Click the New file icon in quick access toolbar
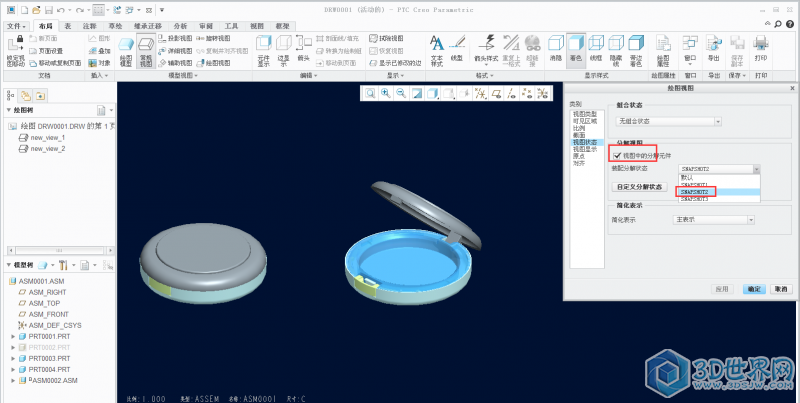800x403 pixels. point(24,10)
